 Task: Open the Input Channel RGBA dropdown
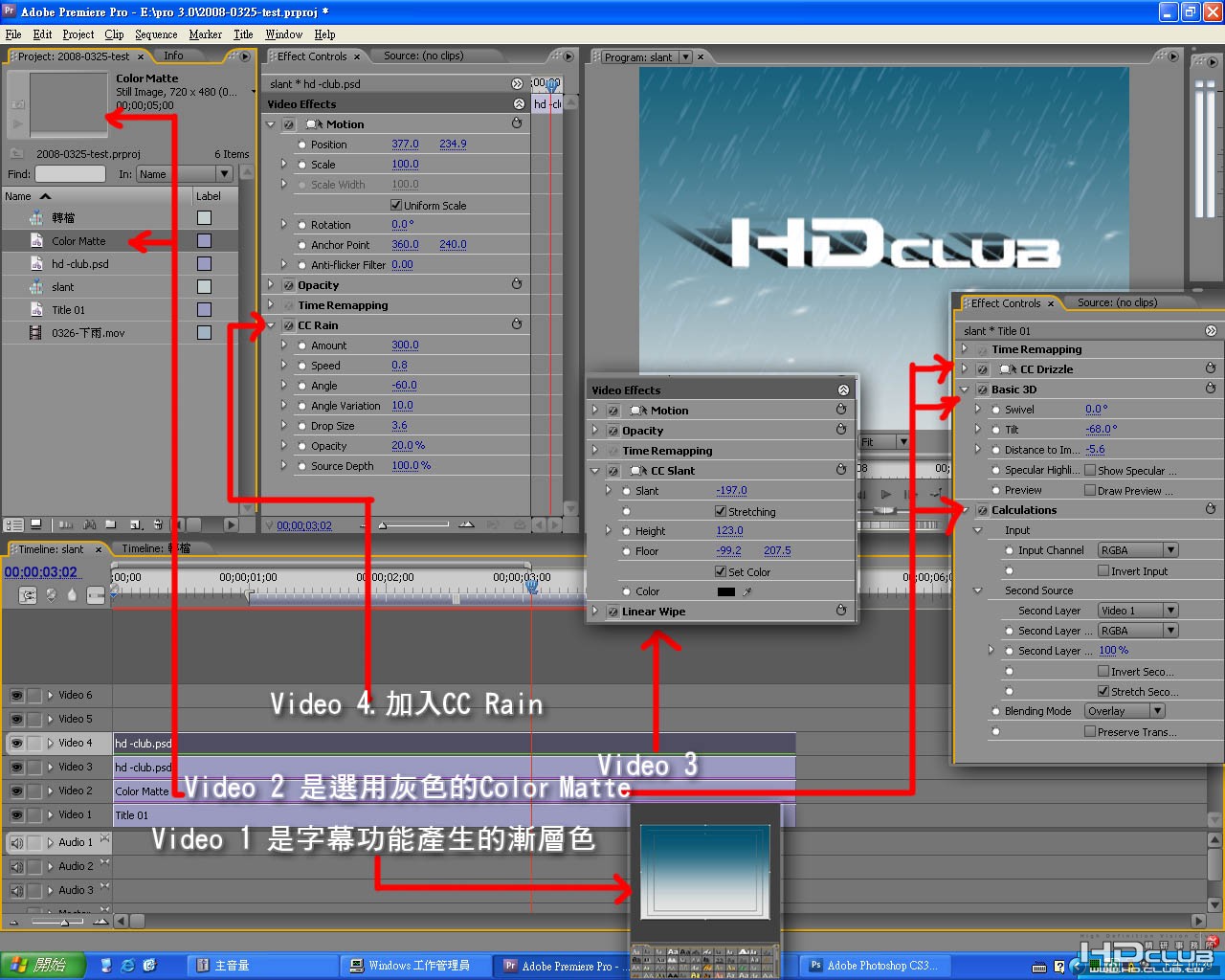[1138, 550]
